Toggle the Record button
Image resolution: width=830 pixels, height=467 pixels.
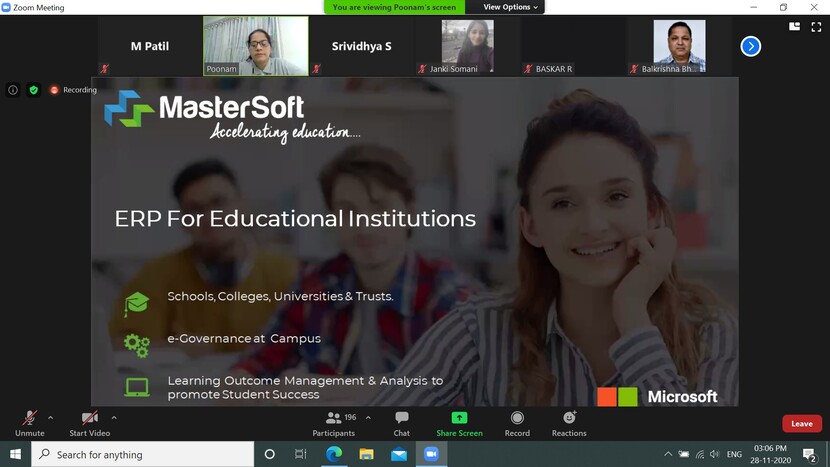517,423
